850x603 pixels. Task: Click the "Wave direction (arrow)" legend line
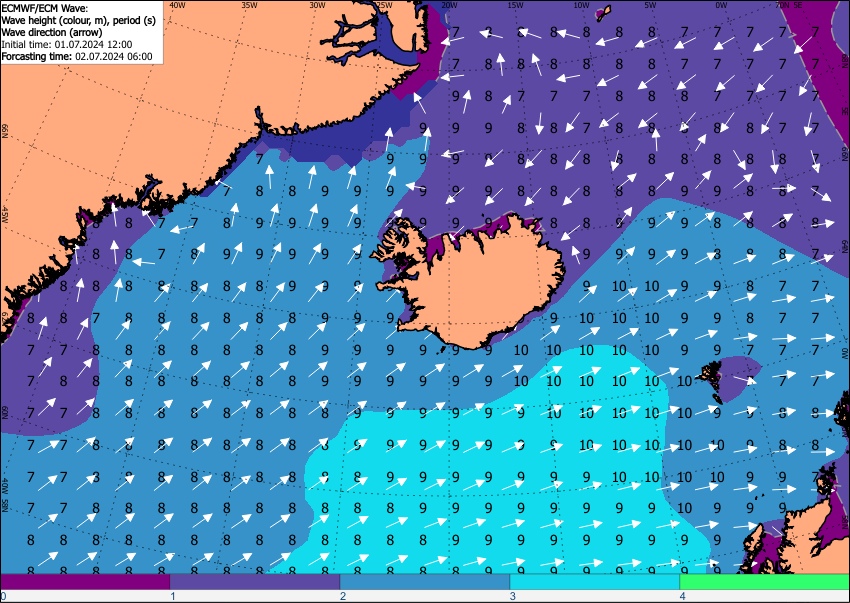(51, 32)
